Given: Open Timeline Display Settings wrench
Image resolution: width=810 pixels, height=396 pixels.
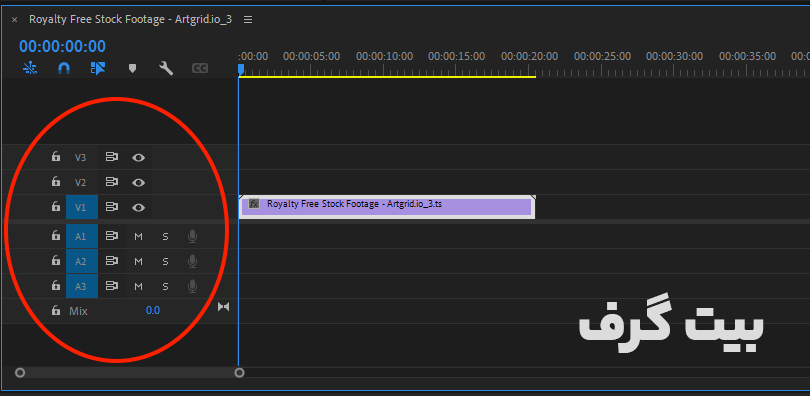Looking at the screenshot, I should coord(166,68).
